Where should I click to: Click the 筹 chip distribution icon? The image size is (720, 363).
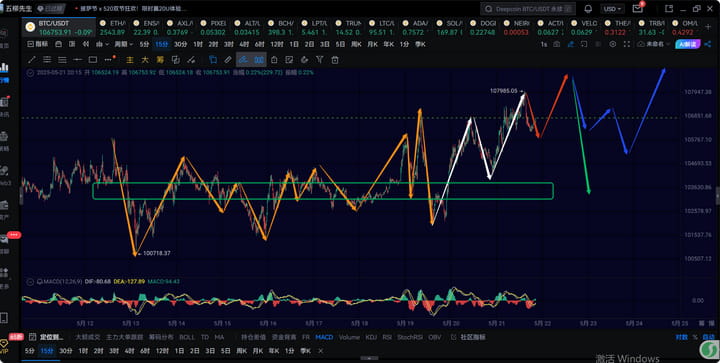coord(160,60)
